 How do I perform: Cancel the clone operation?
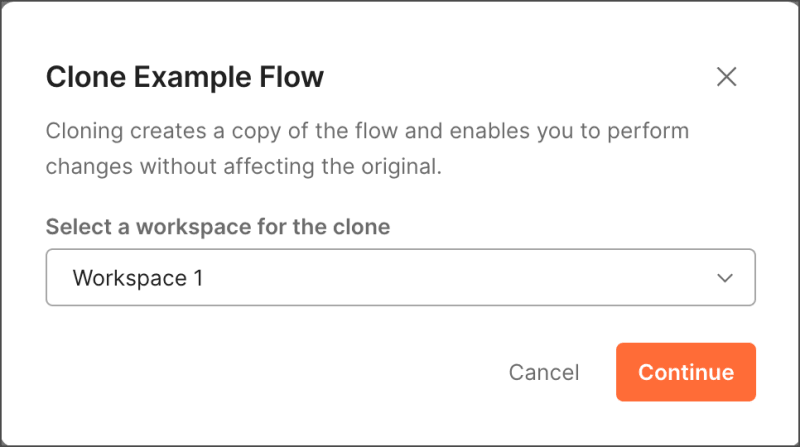tap(544, 372)
